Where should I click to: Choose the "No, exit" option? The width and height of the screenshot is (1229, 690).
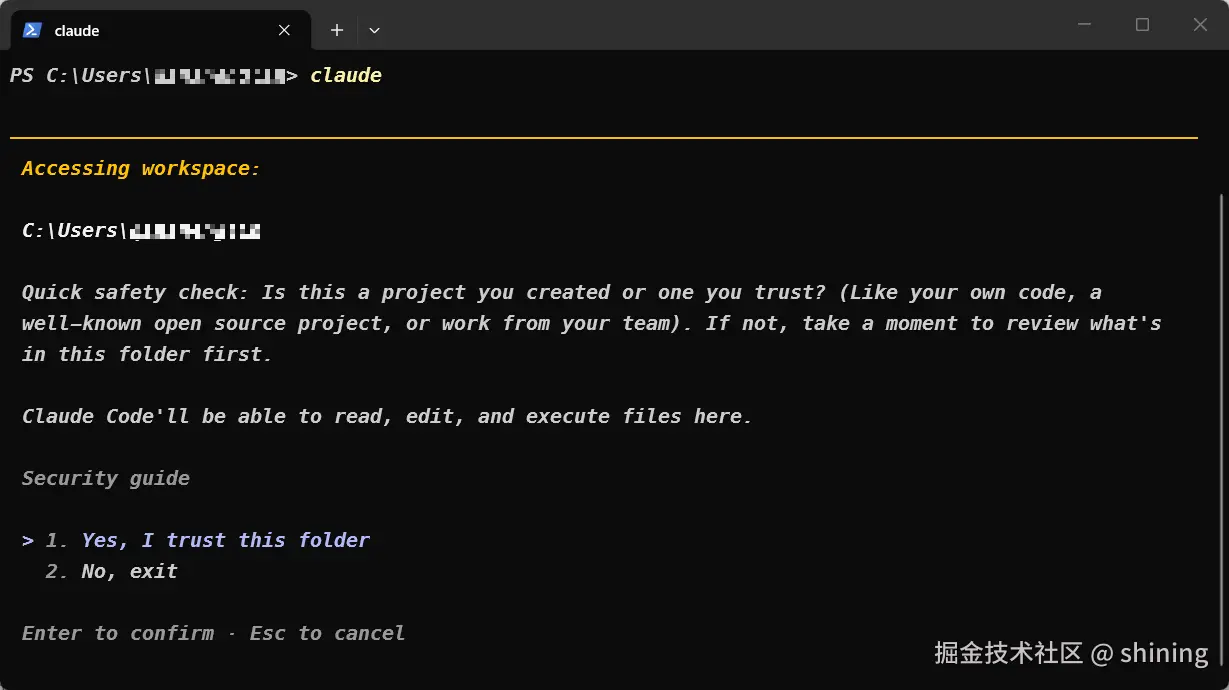129,571
